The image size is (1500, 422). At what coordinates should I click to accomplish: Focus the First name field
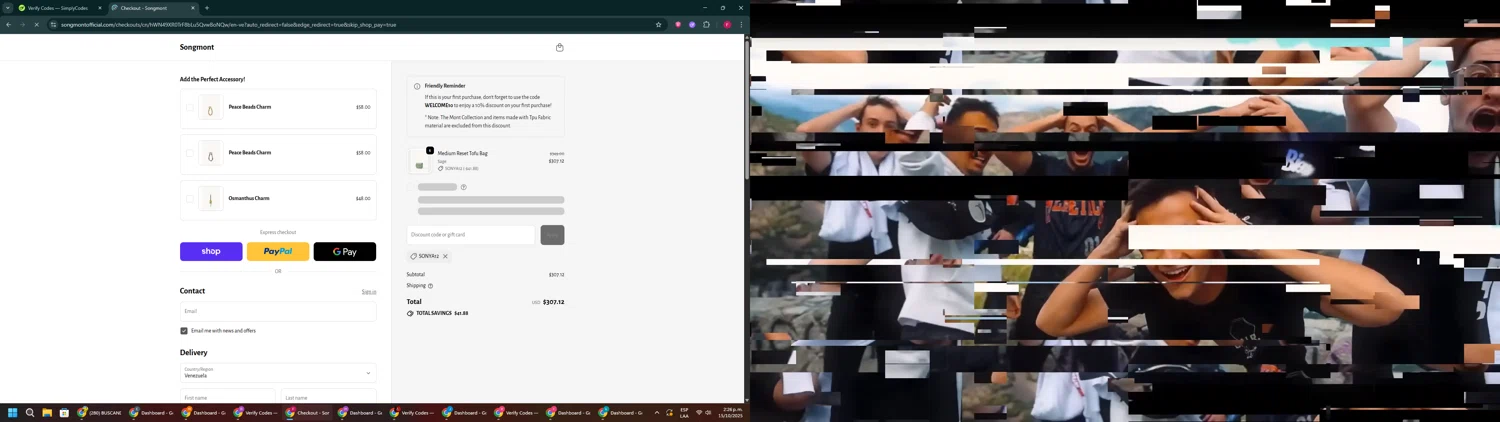[227, 397]
